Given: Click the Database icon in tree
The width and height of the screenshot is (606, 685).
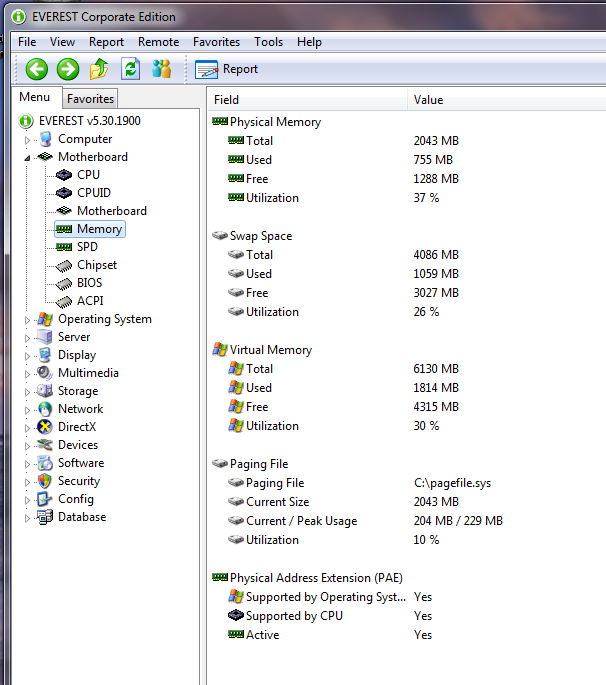Looking at the screenshot, I should tap(45, 517).
